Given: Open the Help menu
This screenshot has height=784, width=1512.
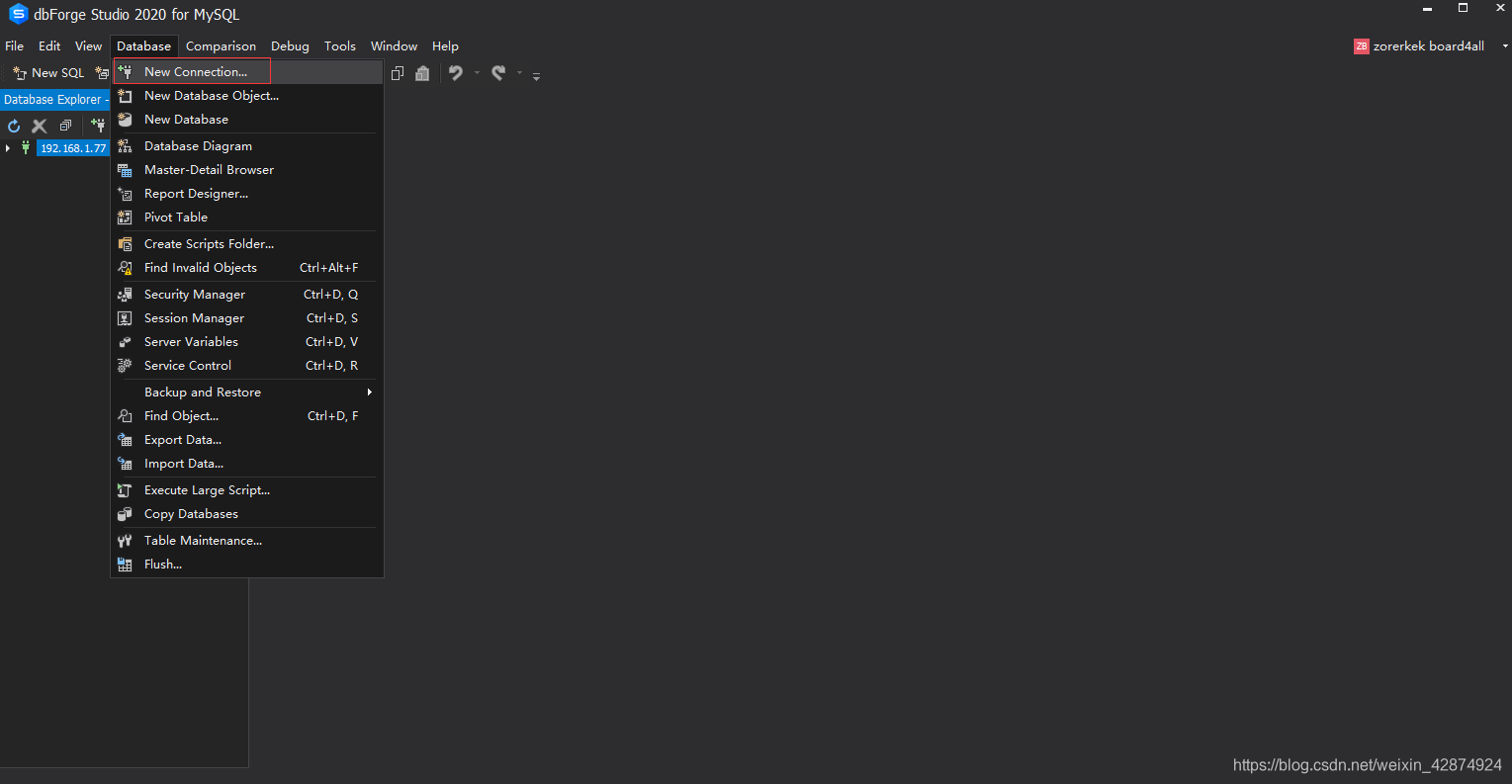Looking at the screenshot, I should coord(445,46).
